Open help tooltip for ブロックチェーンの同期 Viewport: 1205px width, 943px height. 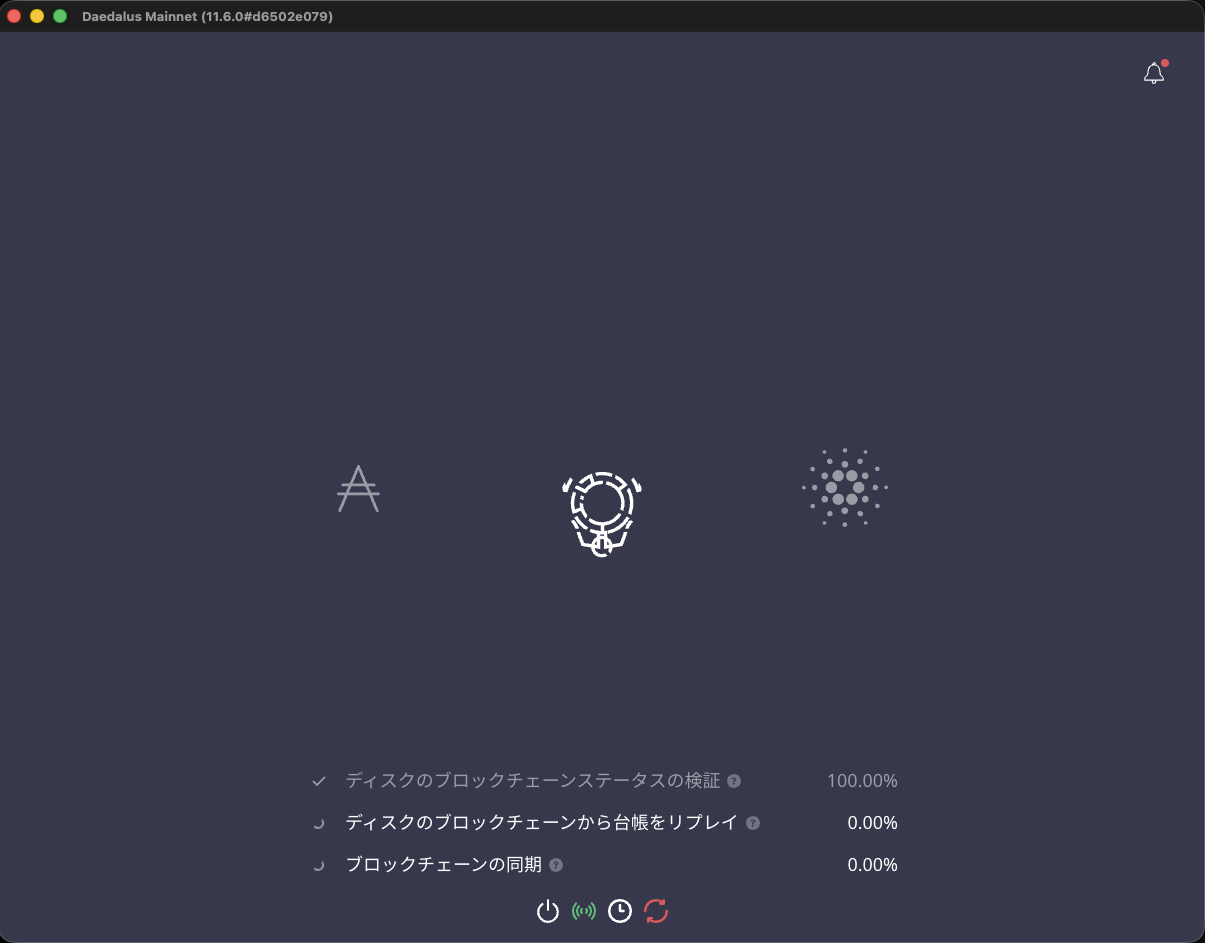(x=556, y=865)
